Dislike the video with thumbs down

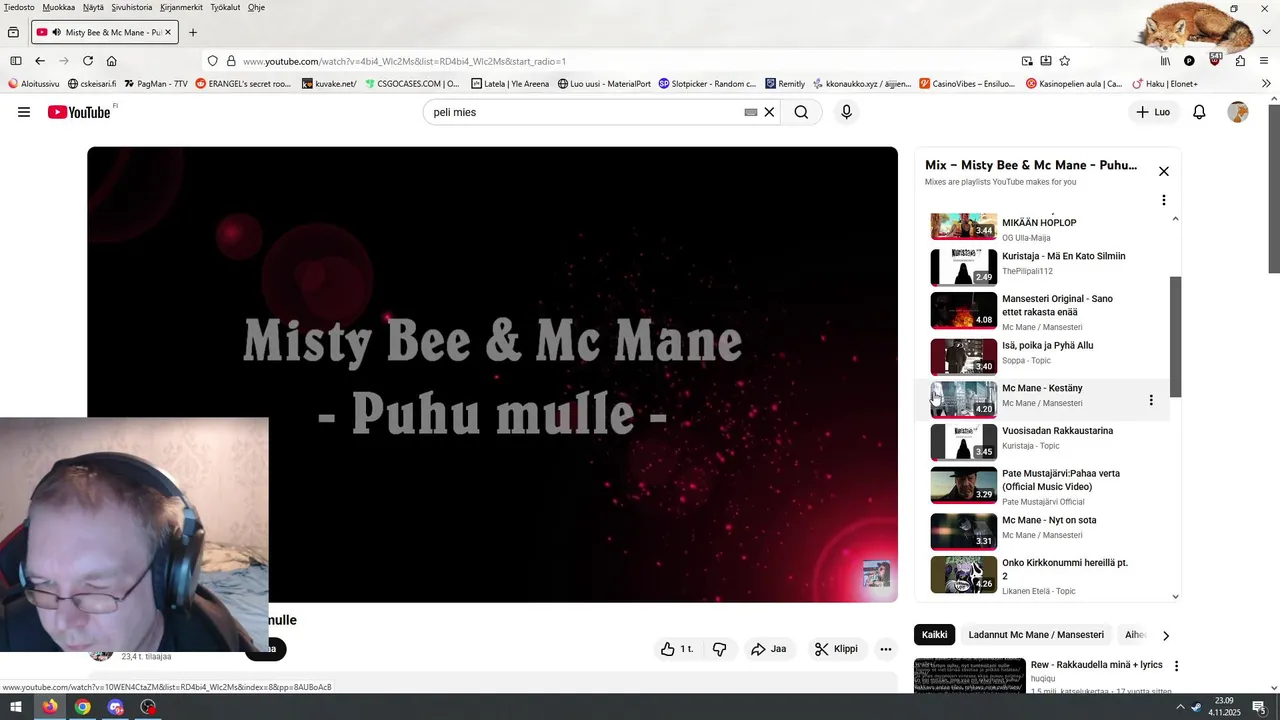click(719, 649)
